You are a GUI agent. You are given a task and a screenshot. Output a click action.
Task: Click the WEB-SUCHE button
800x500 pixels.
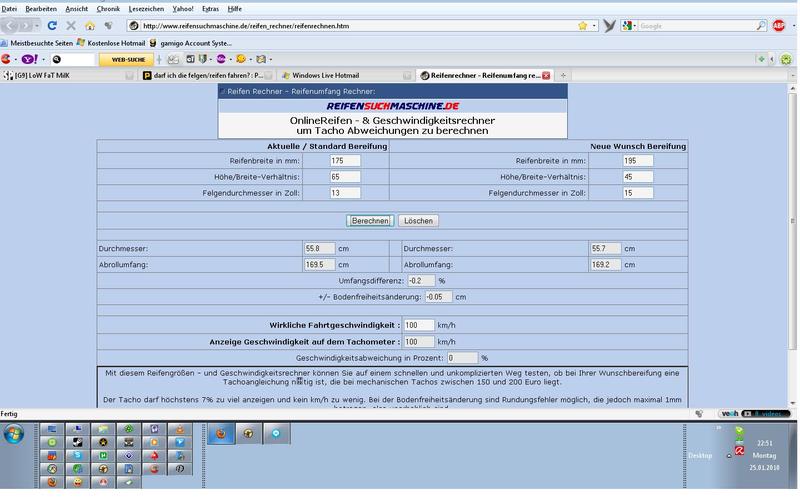(x=128, y=60)
